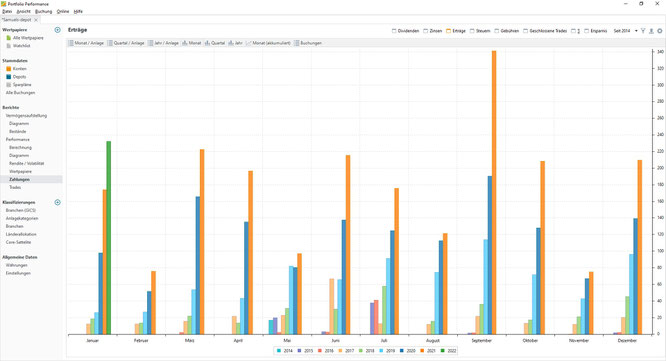This screenshot has height=361, width=666.
Task: Click the plus icon beside Wertpapiere
Action: [57, 30]
